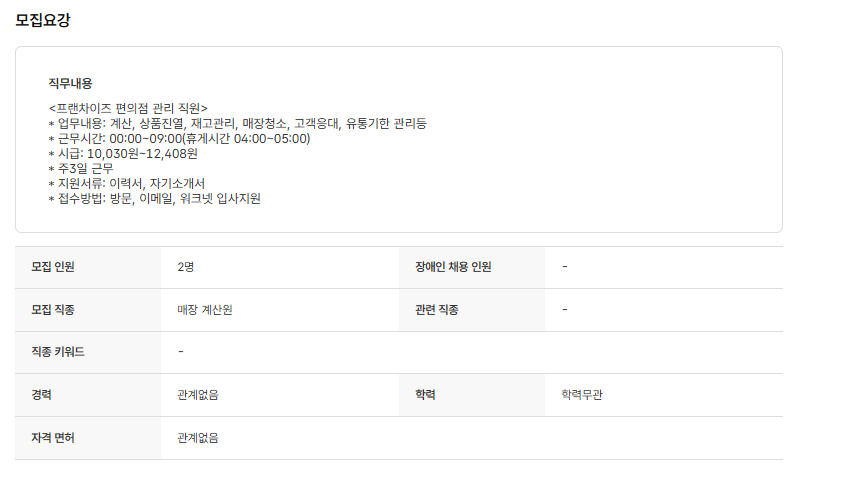Click the 학력무관 value
Image resolution: width=854 pixels, height=485 pixels.
582,395
